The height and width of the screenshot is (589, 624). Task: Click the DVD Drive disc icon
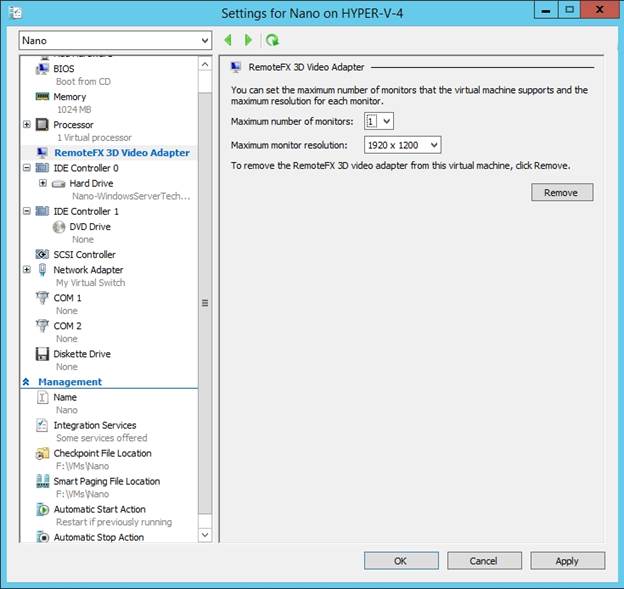[x=59, y=227]
